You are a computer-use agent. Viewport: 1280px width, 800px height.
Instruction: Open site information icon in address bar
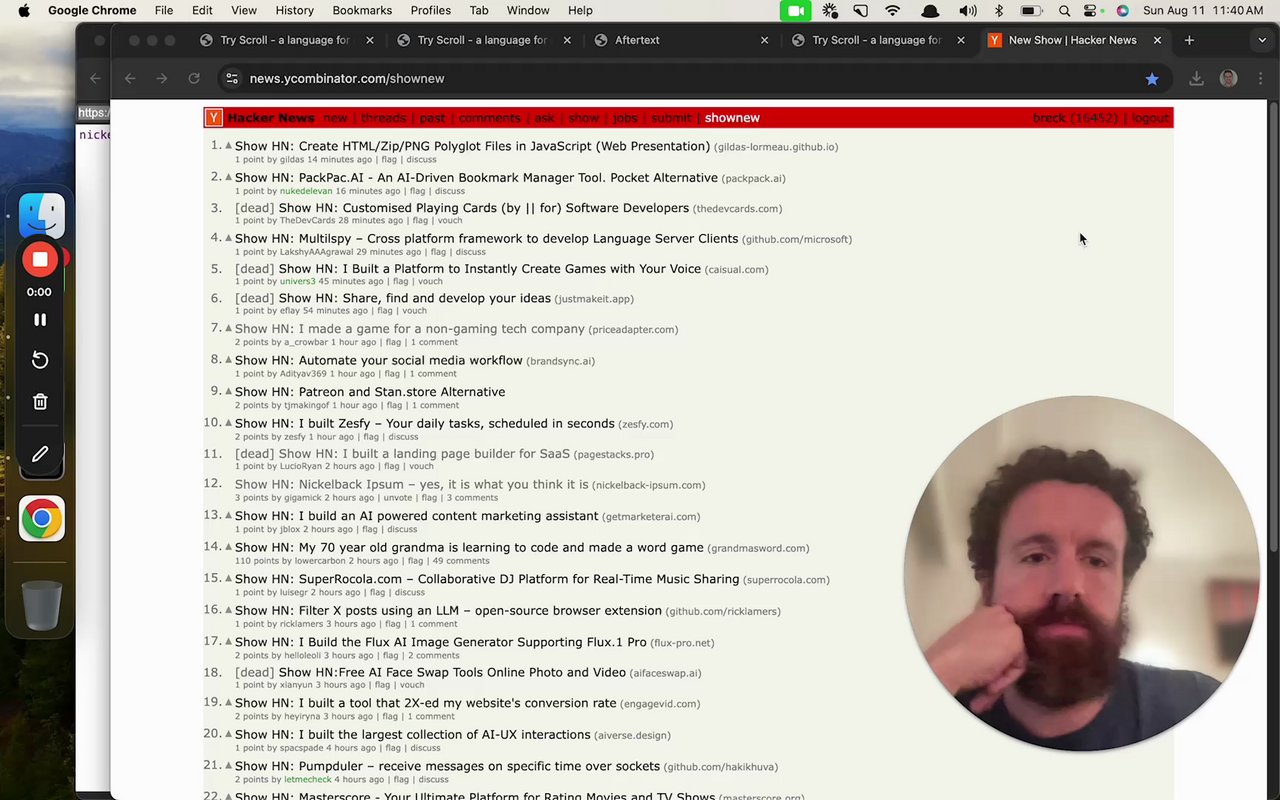pos(231,79)
